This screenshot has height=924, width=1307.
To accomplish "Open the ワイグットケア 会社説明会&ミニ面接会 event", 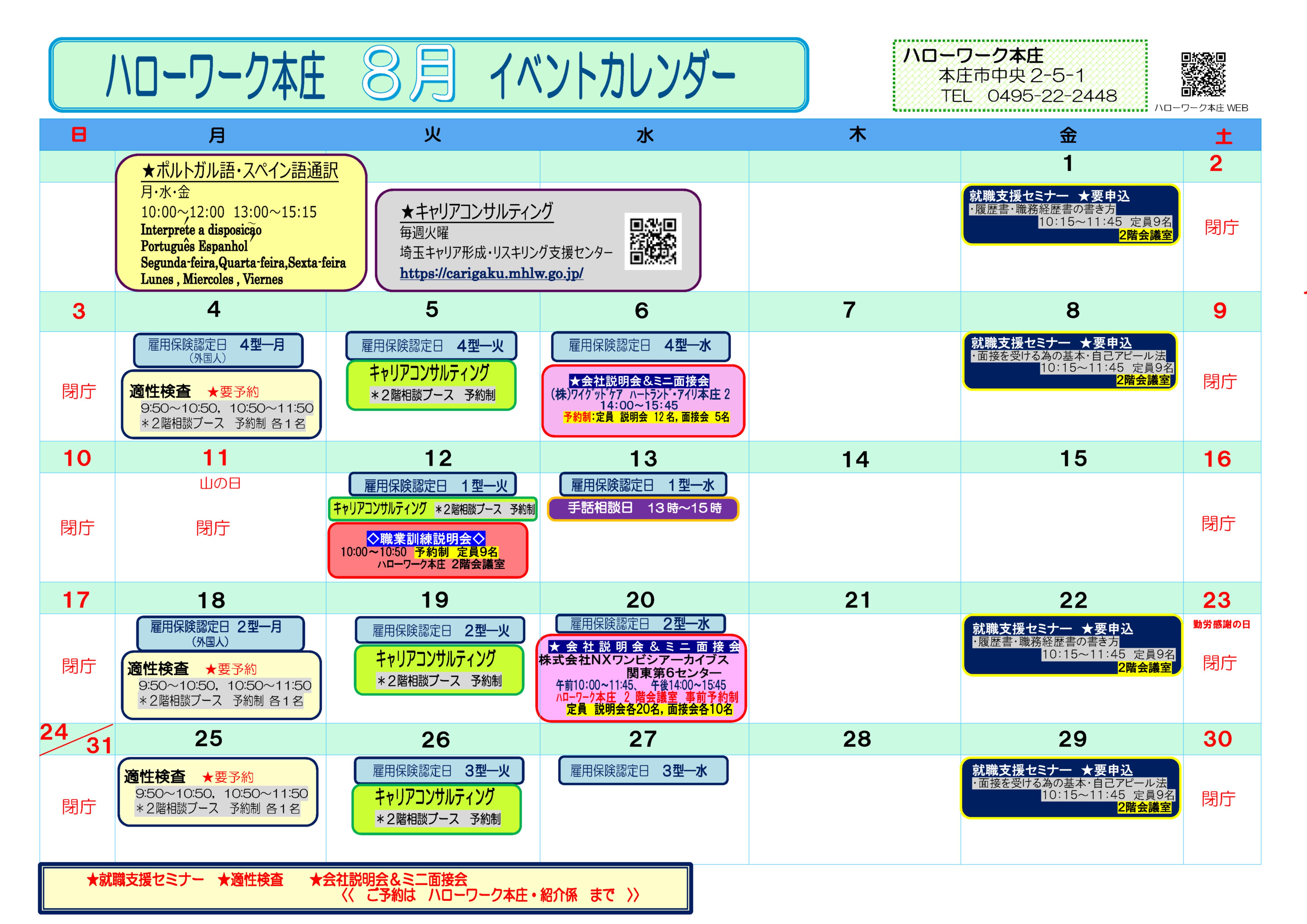I will [643, 401].
